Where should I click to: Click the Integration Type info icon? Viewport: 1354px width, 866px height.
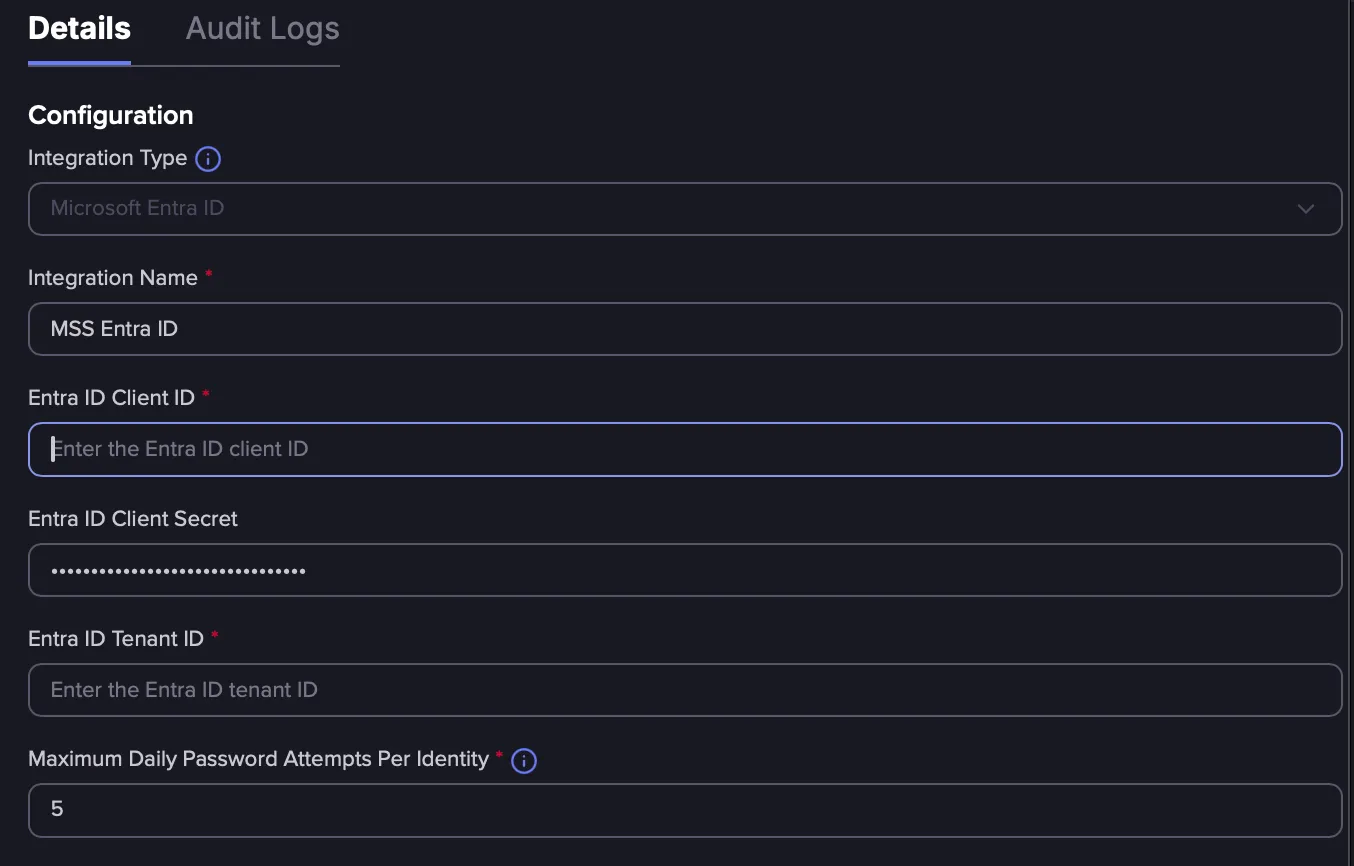click(208, 159)
